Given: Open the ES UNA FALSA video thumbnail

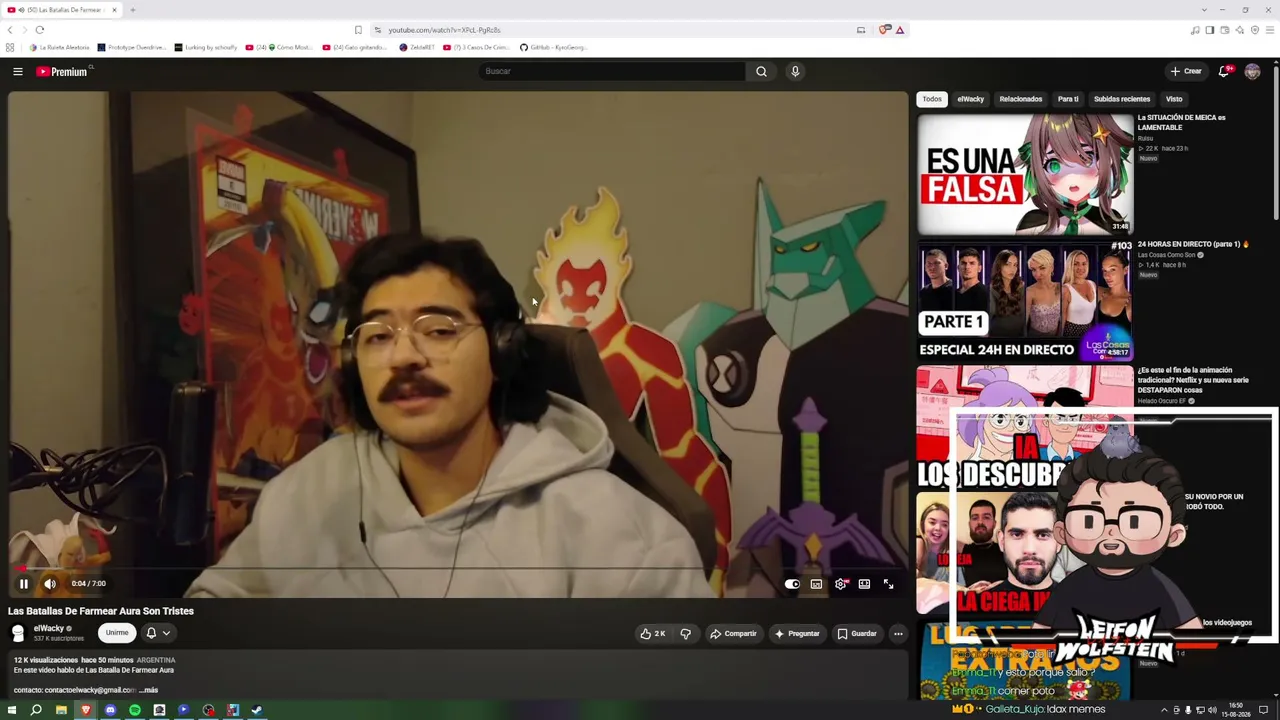Looking at the screenshot, I should 1025,174.
